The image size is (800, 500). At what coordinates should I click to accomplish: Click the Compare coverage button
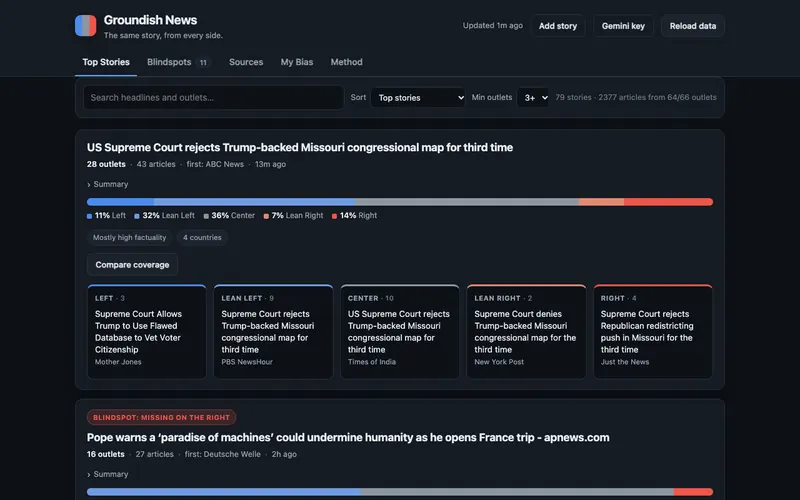coord(132,265)
